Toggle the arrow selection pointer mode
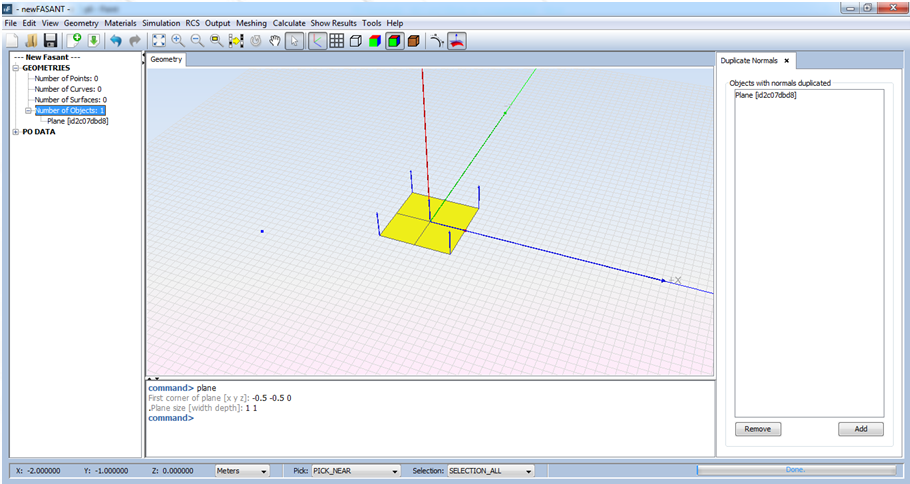This screenshot has width=910, height=484. tap(294, 41)
